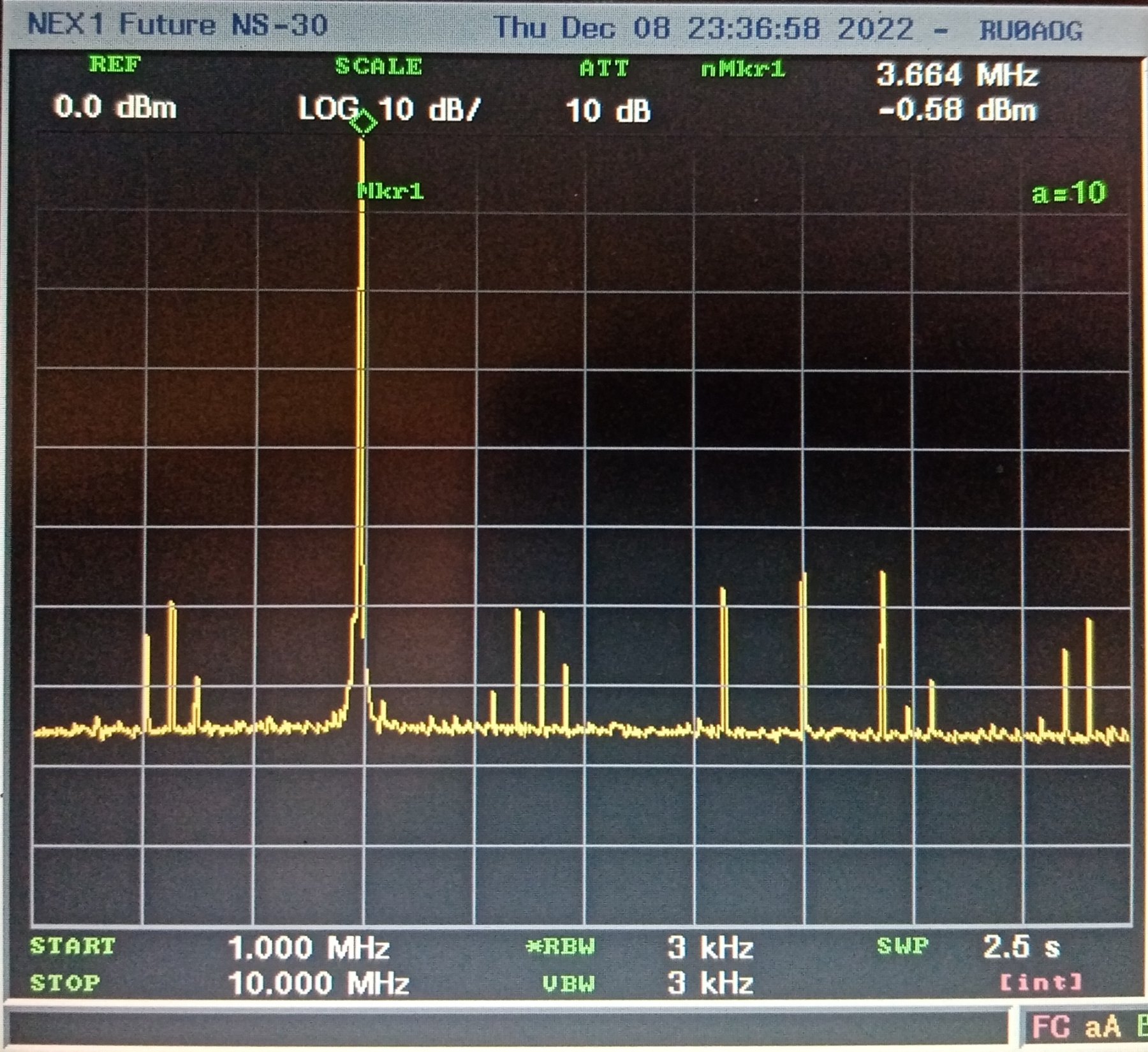Select the ATT label
1148x1052 pixels.
click(x=604, y=69)
